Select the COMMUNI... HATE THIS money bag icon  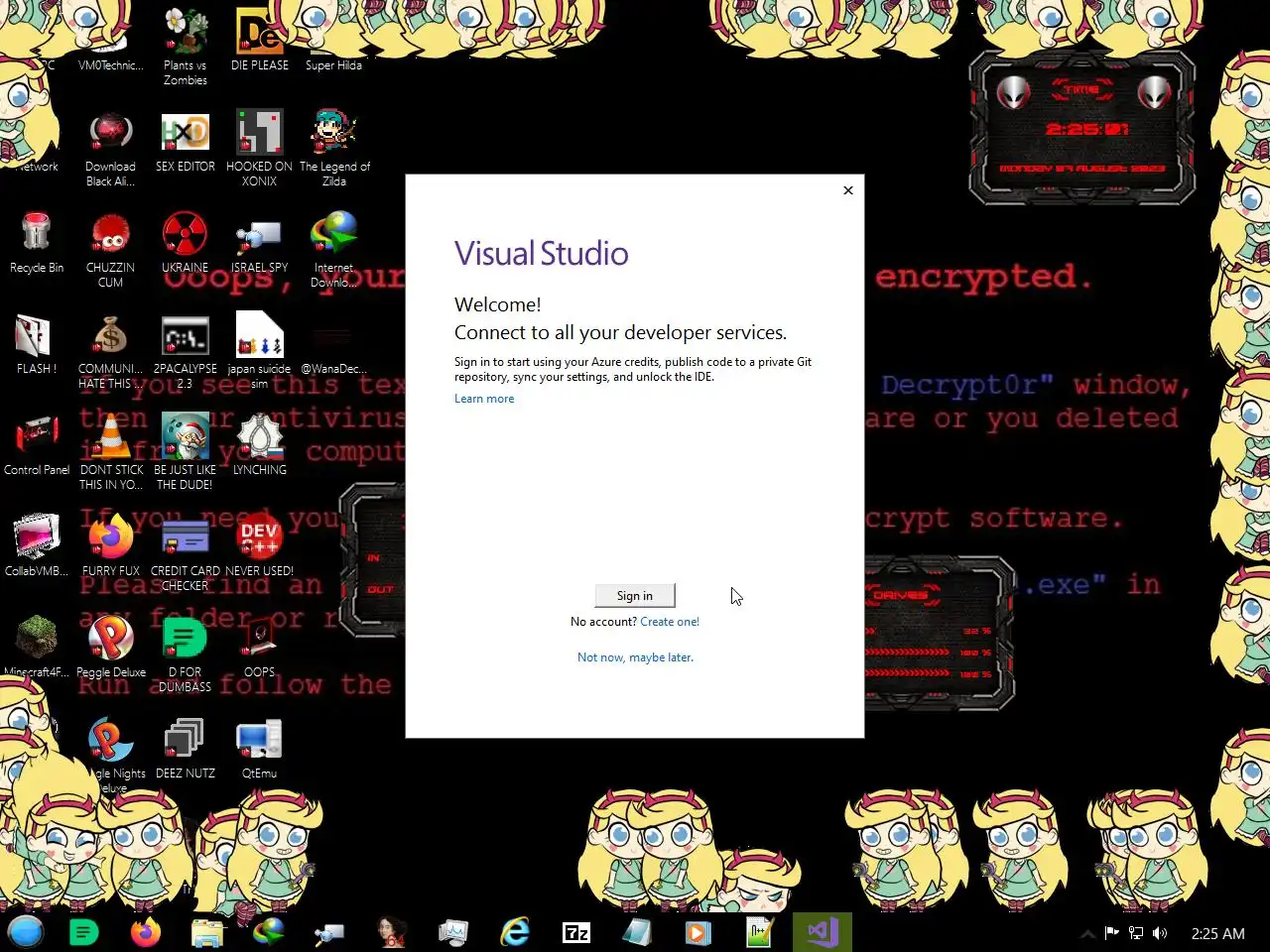click(110, 351)
